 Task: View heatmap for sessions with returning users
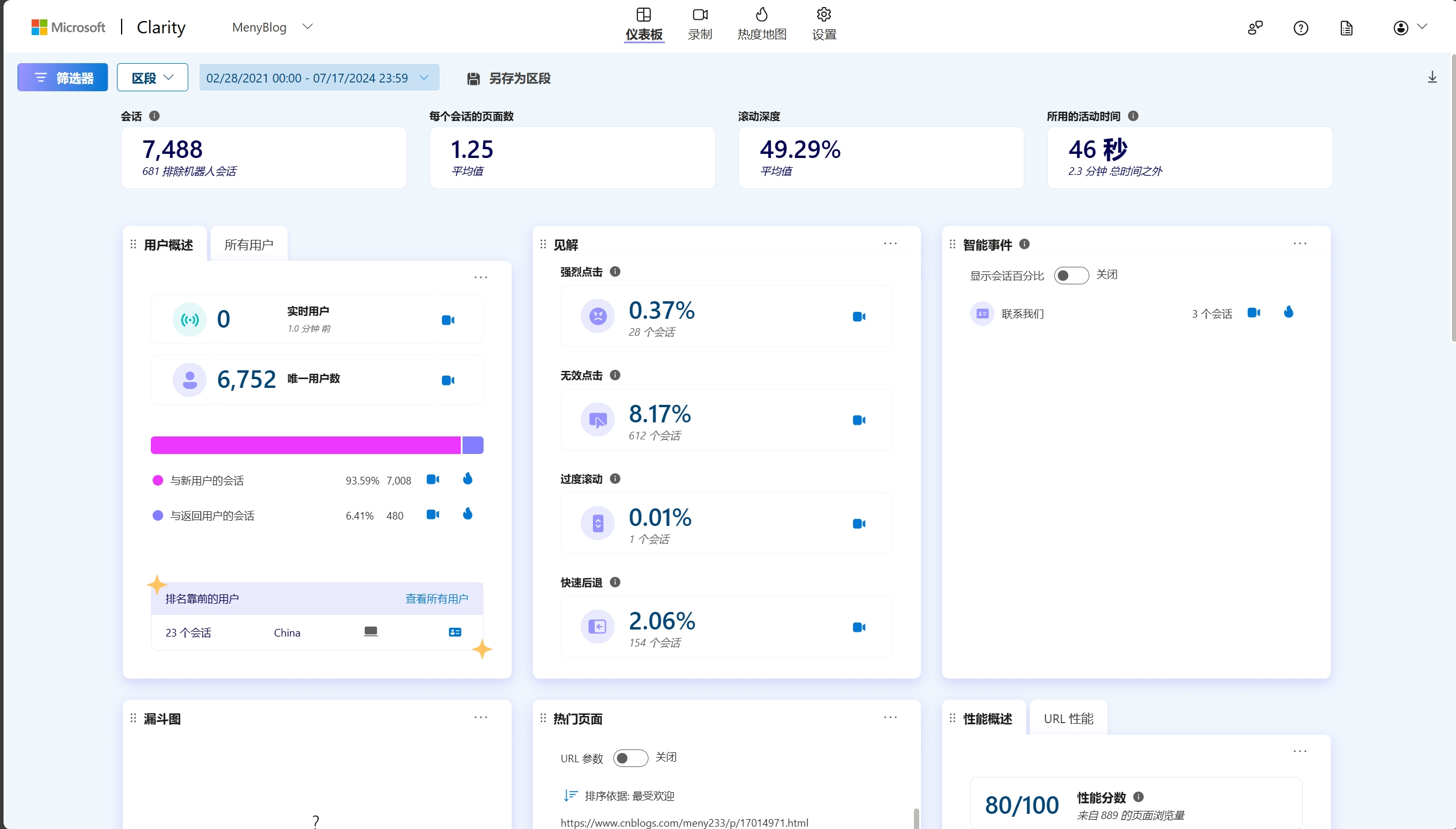(468, 514)
